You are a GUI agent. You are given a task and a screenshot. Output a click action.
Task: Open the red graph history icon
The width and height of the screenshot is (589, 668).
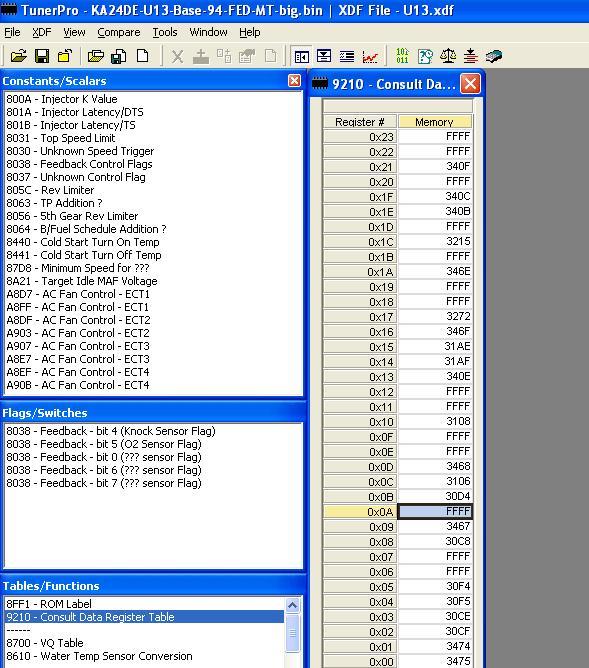(370, 56)
